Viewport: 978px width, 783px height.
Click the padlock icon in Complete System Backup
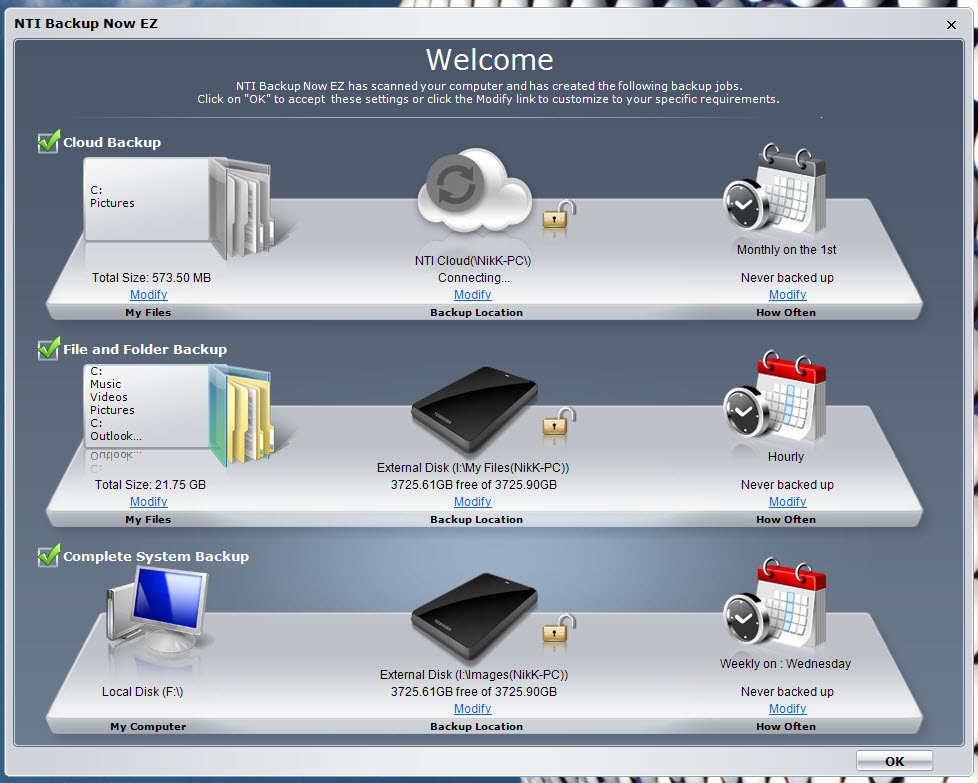coord(558,630)
